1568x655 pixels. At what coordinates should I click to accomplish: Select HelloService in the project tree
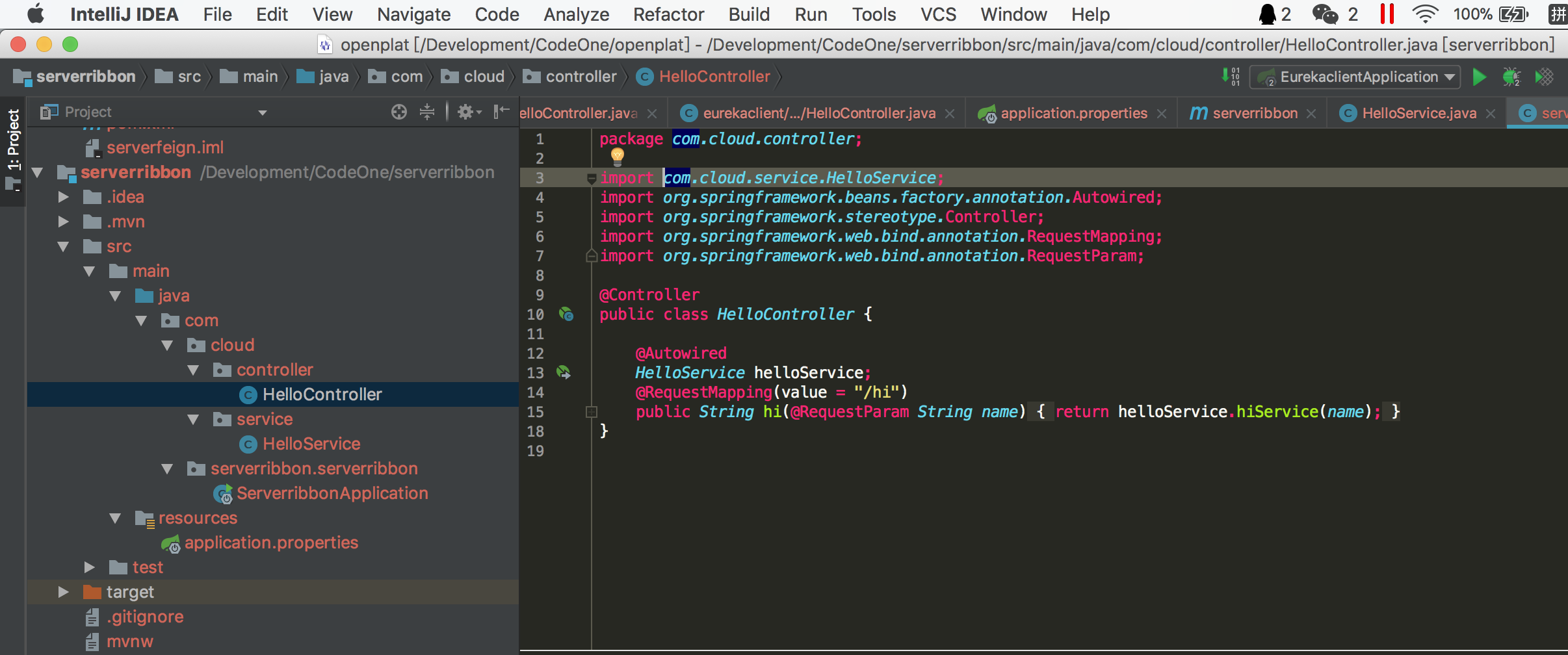coord(311,444)
